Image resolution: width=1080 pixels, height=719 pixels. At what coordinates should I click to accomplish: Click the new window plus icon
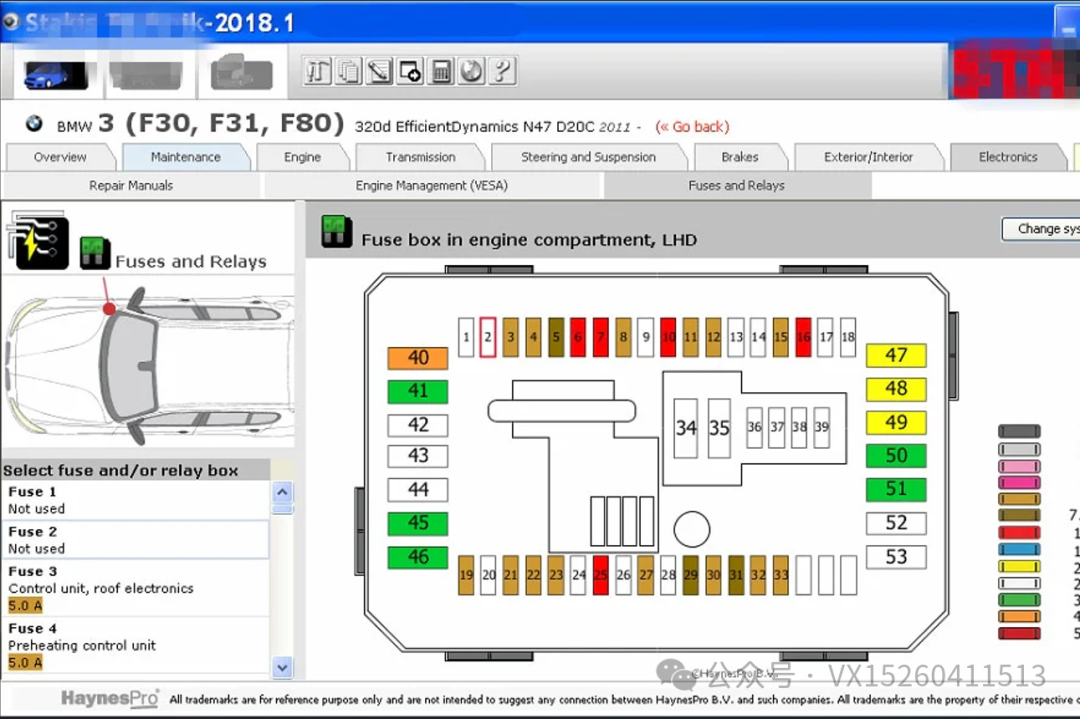(x=410, y=71)
